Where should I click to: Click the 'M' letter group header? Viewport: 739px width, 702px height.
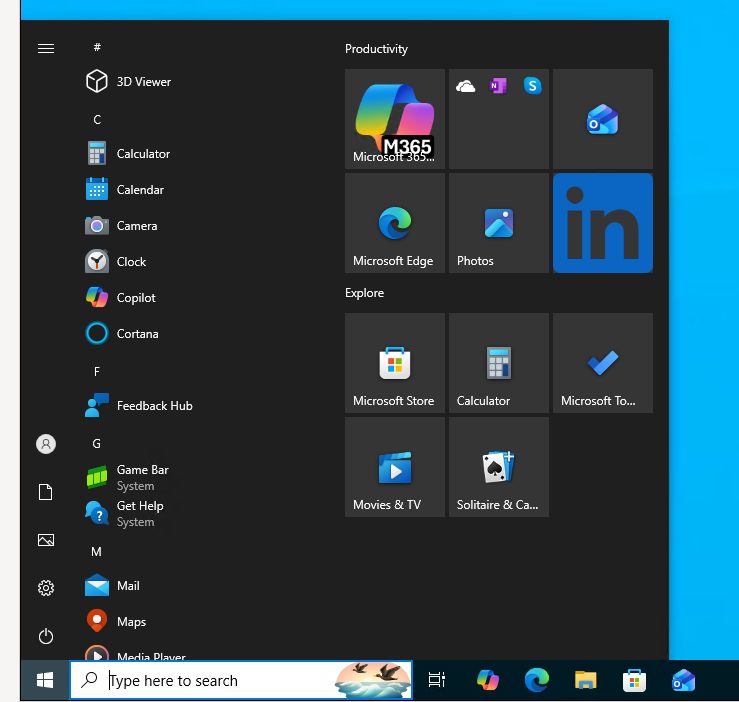97,552
